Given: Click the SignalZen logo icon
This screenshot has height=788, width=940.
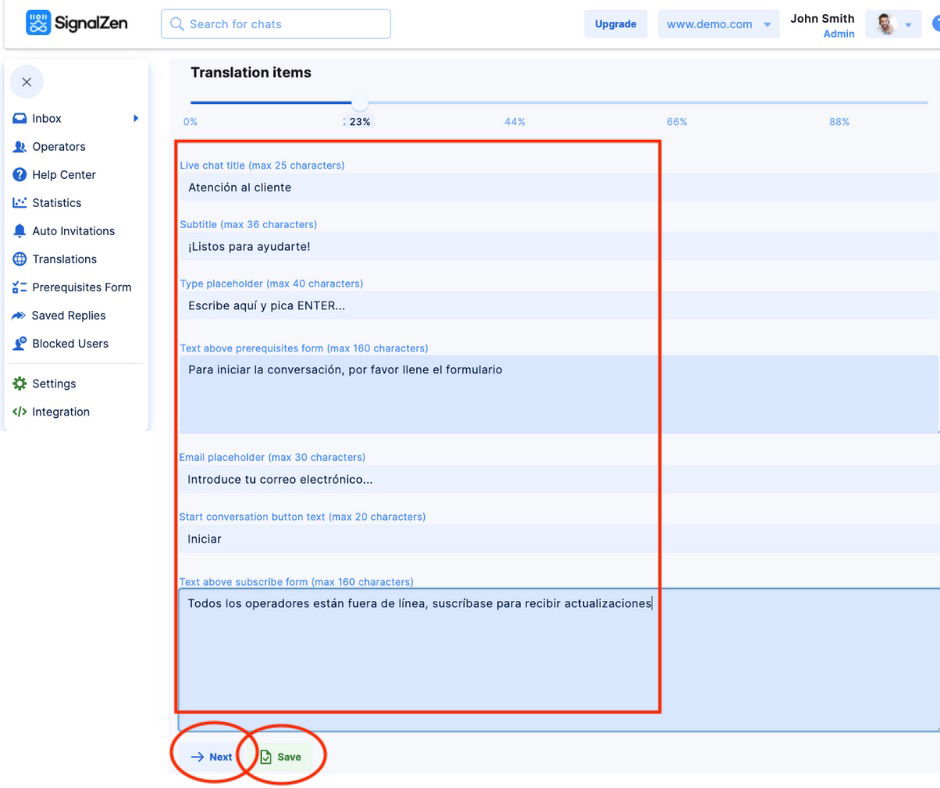Looking at the screenshot, I should tap(38, 23).
